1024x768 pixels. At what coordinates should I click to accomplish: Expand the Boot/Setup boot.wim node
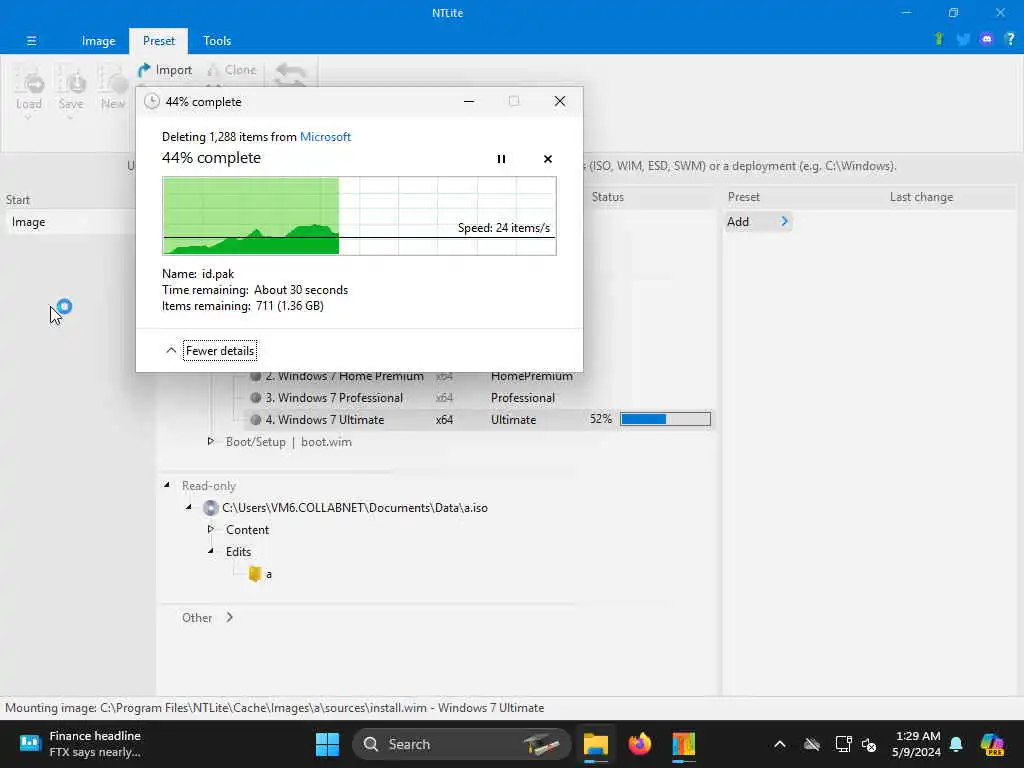[211, 441]
